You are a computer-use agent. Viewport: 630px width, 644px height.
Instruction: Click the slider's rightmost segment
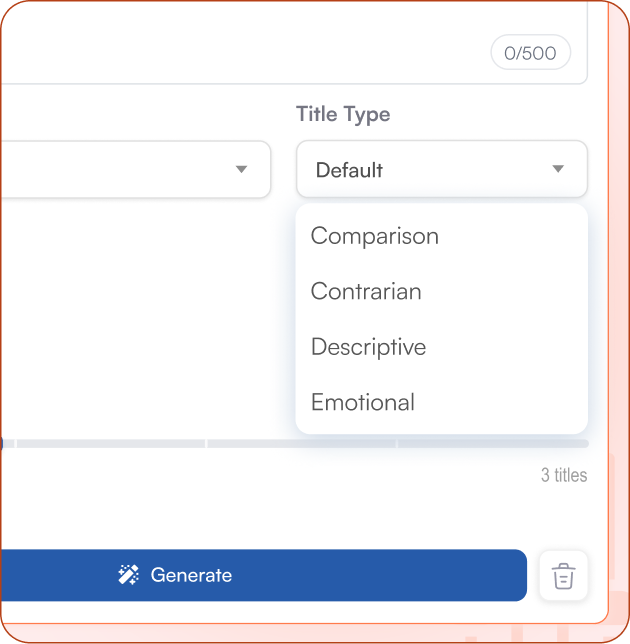click(x=493, y=443)
